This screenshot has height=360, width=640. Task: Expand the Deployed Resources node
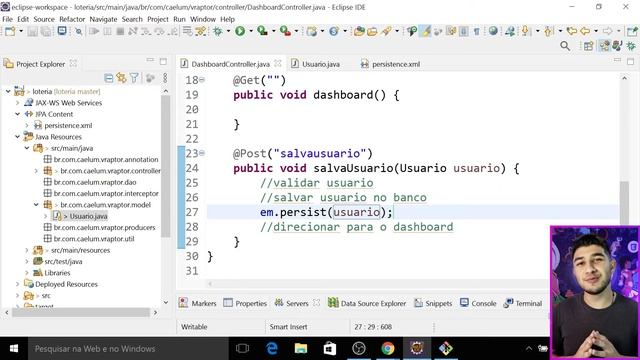point(18,284)
